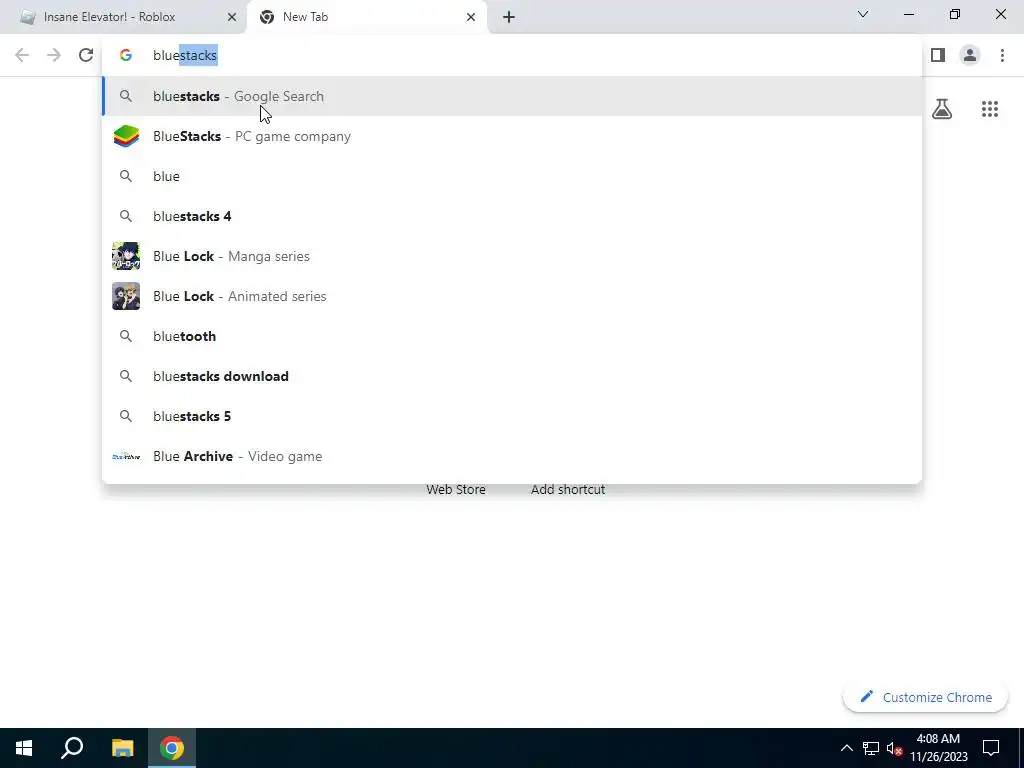Select the 'bluestacks 5' suggestion
This screenshot has height=768, width=1024.
point(512,416)
